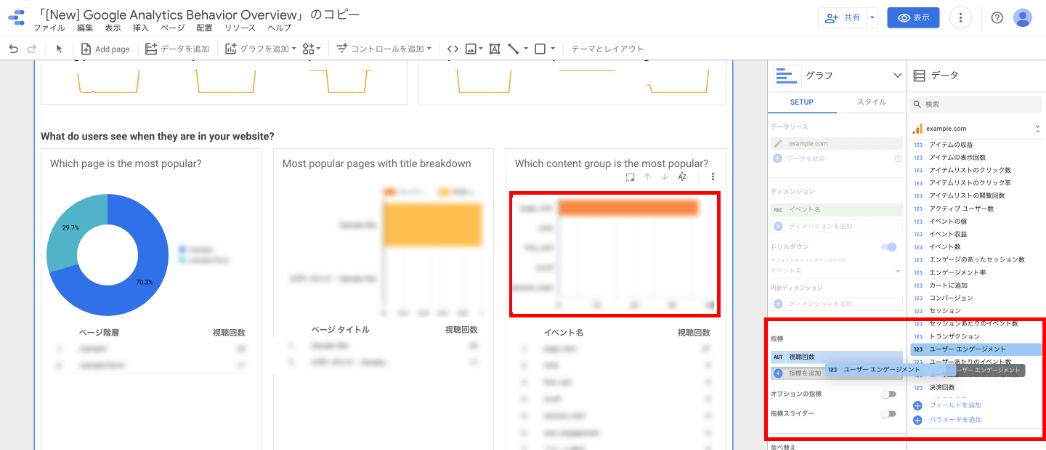Click the Looker Studio logo icon
The width and height of the screenshot is (1046, 450).
pyautogui.click(x=16, y=19)
